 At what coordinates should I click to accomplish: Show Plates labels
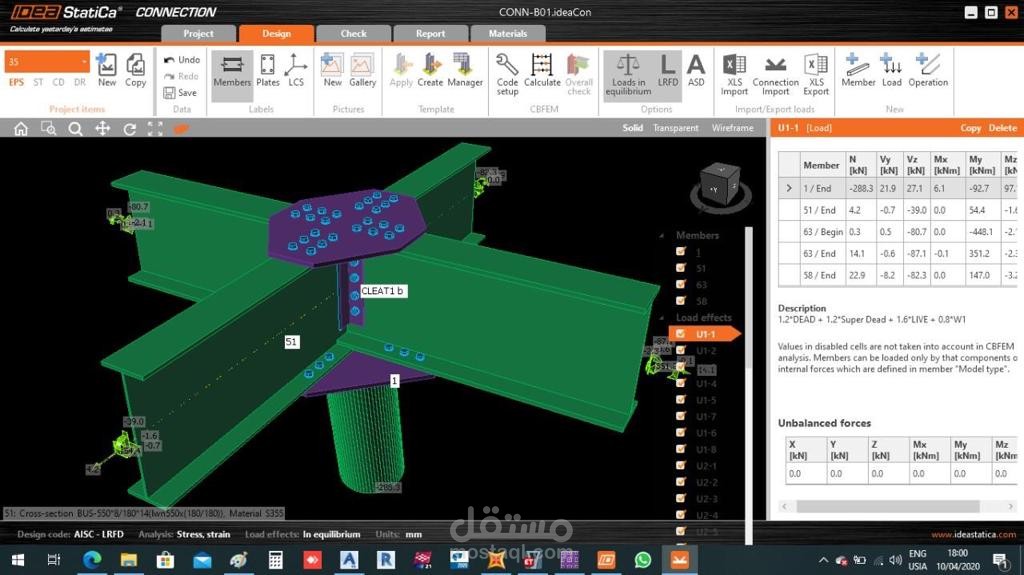268,70
